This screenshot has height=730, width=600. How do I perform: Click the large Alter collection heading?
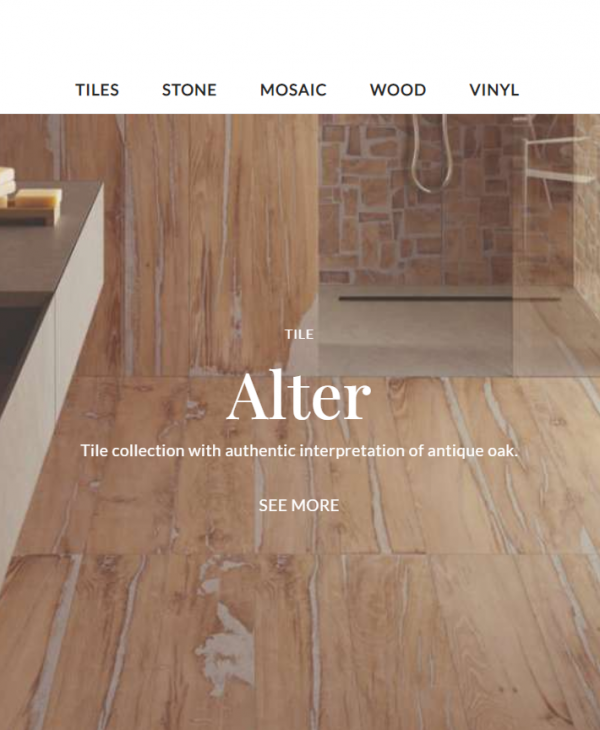click(x=299, y=397)
